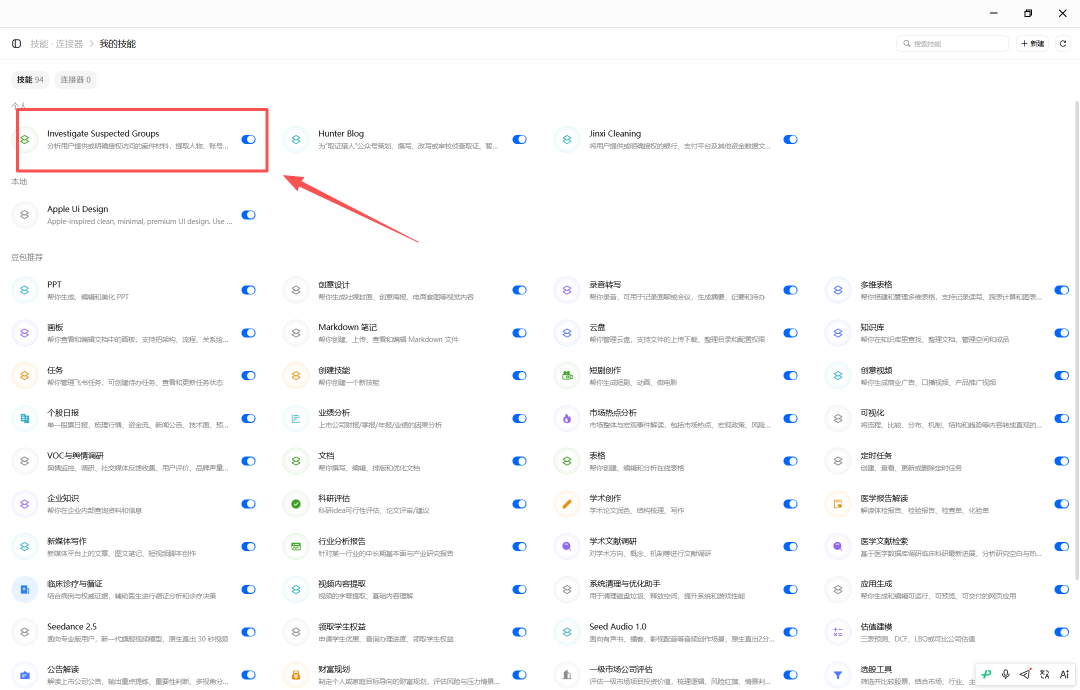This screenshot has width=1080, height=690.
Task: Click the translate icon in floating toolbar
Action: tap(1044, 674)
